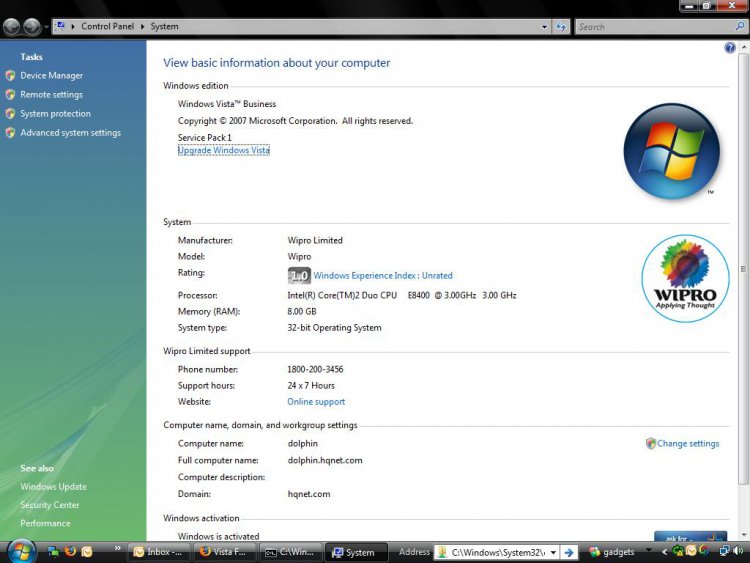This screenshot has width=750, height=563.
Task: Click the memory value '8.00 GB'
Action: click(x=302, y=311)
